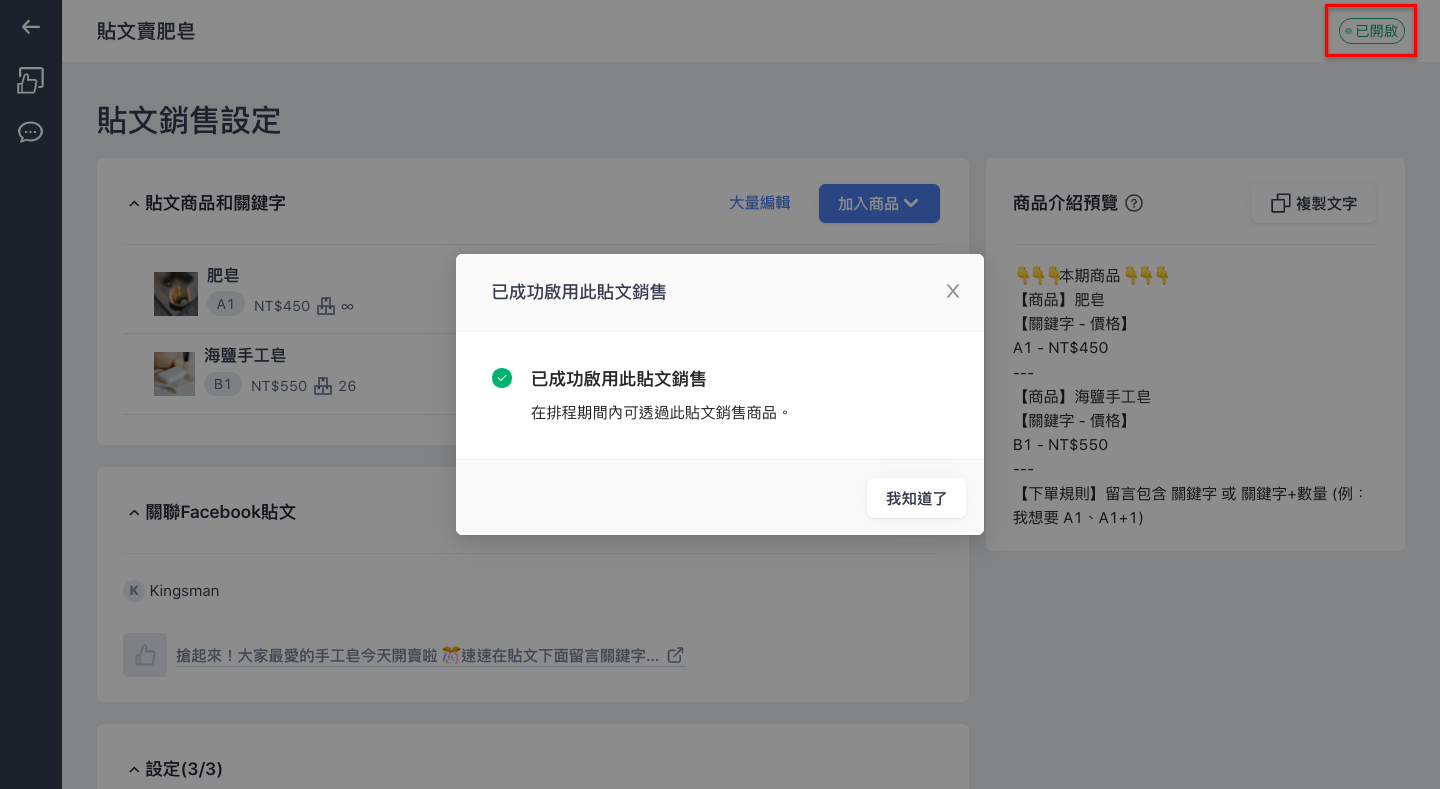Viewport: 1440px width, 789px height.
Task: Open the chat messages sidebar icon
Action: pos(31,132)
